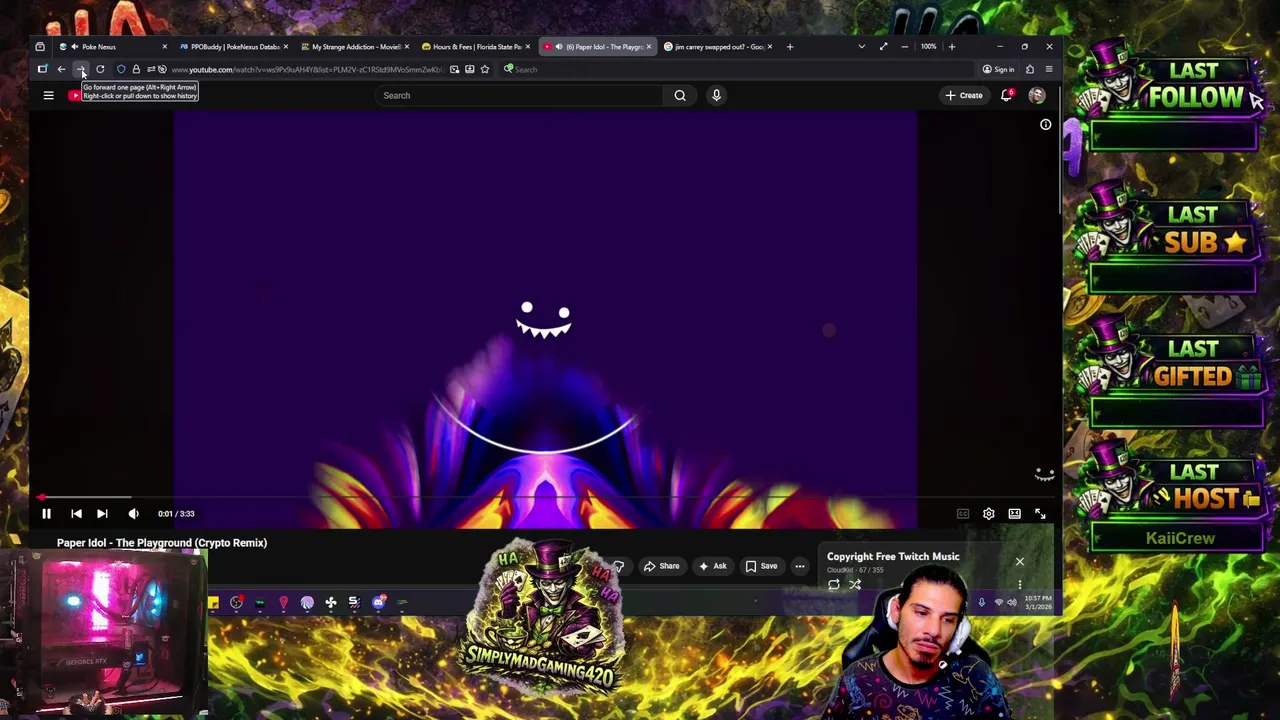Click the Share button below video
1280x720 pixels.
click(661, 567)
